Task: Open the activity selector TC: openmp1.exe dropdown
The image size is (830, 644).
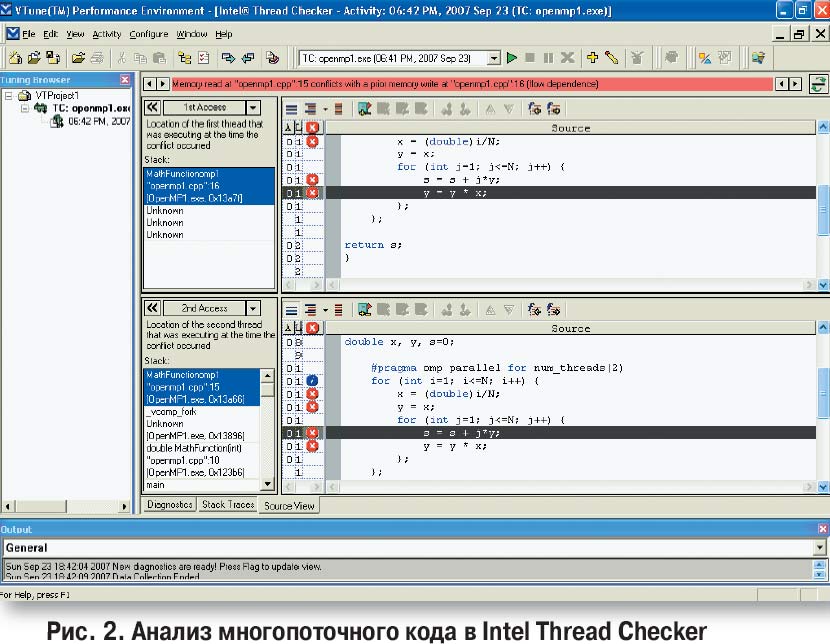Action: point(493,58)
